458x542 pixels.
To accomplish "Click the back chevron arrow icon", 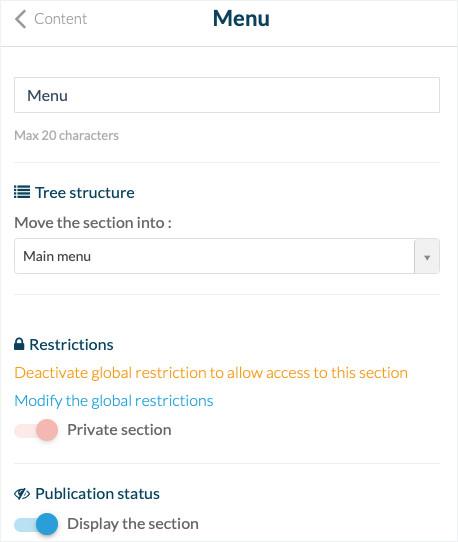I will tap(20, 19).
